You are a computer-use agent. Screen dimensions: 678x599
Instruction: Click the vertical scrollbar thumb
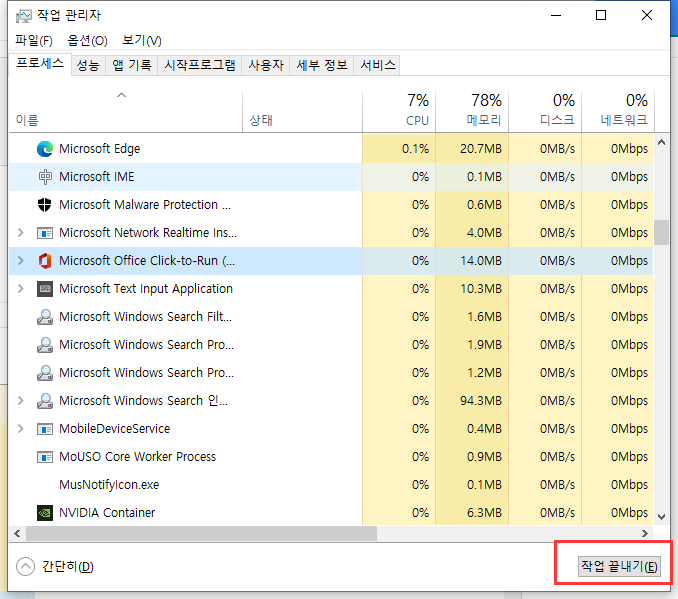tap(661, 233)
